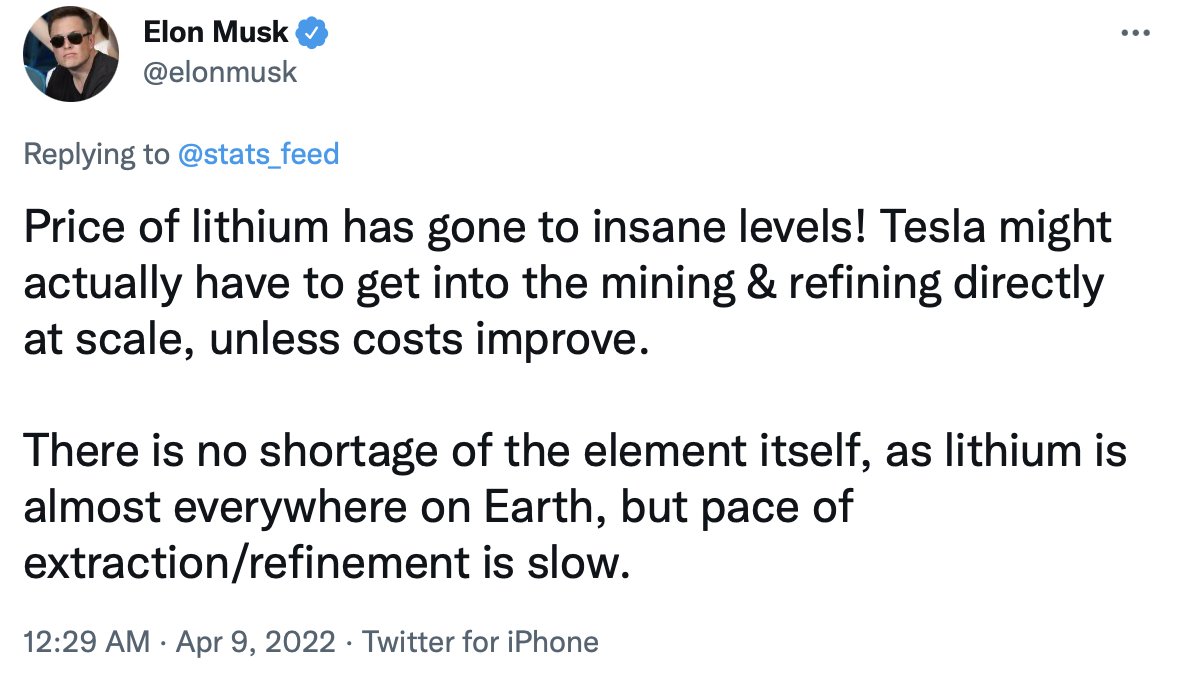Click the "extraction/refinement is slow." line

point(326,563)
